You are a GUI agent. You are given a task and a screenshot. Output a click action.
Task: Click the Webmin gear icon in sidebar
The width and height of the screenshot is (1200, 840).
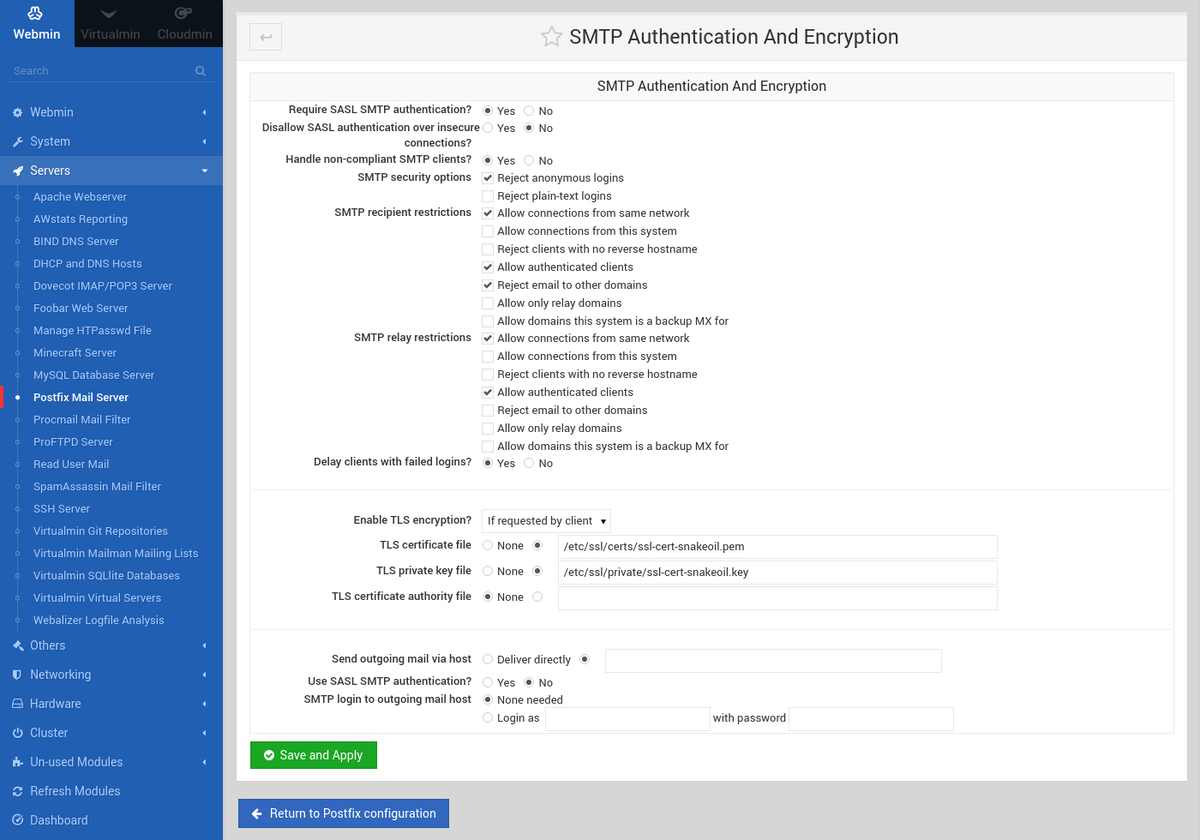click(x=18, y=113)
